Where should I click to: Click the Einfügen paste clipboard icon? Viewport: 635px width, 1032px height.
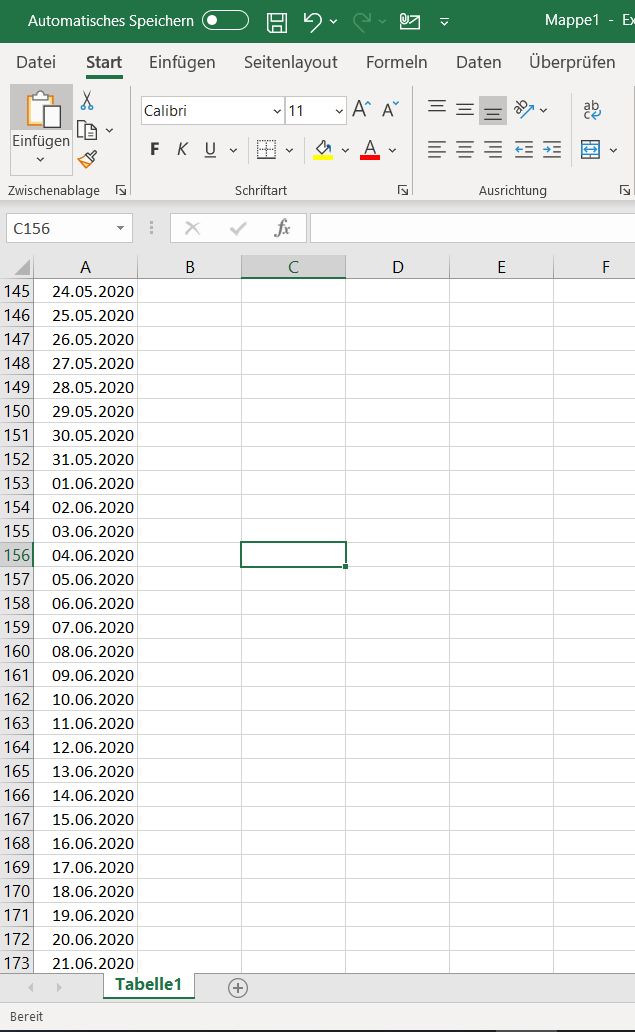pyautogui.click(x=43, y=109)
